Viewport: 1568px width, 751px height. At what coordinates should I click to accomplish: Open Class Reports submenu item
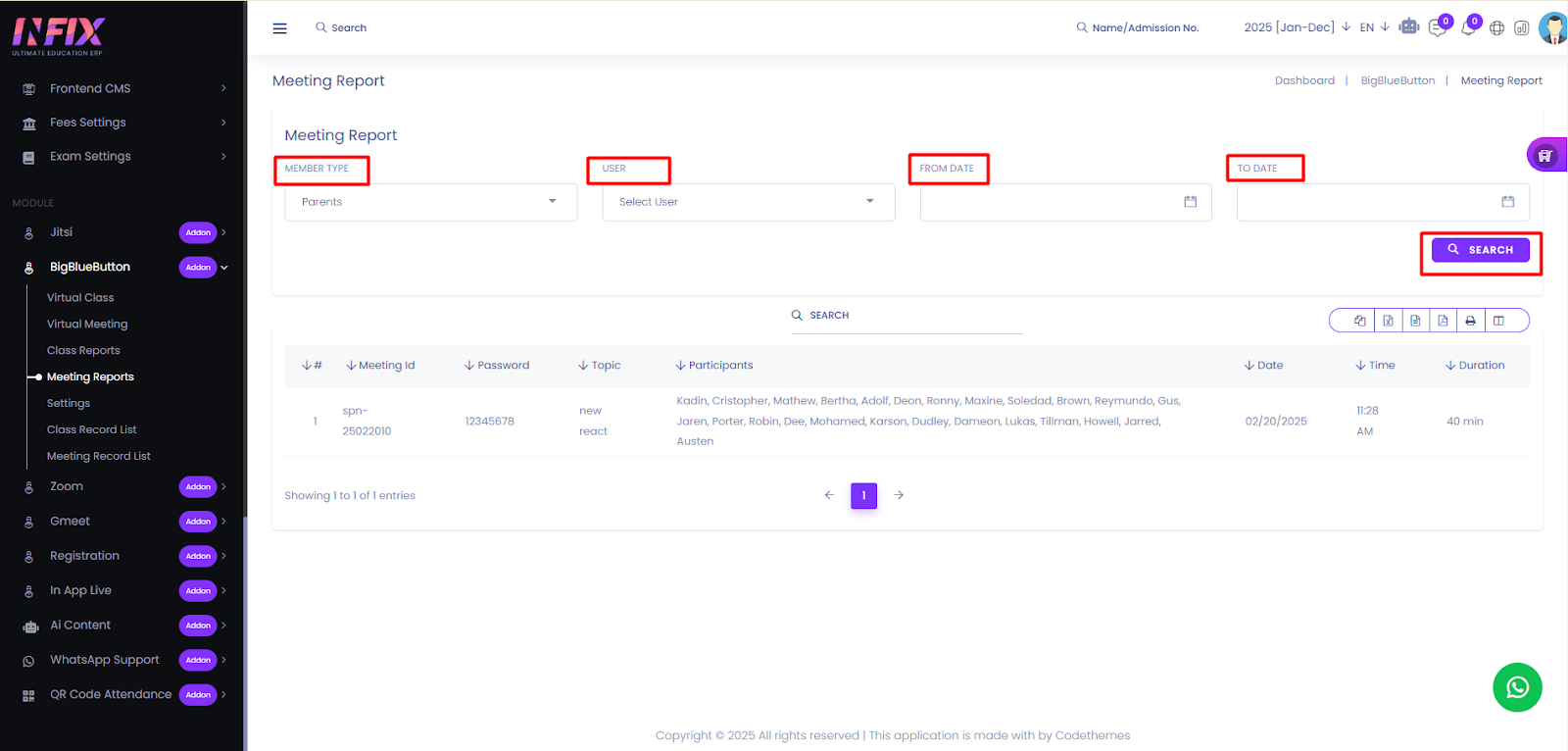[83, 350]
